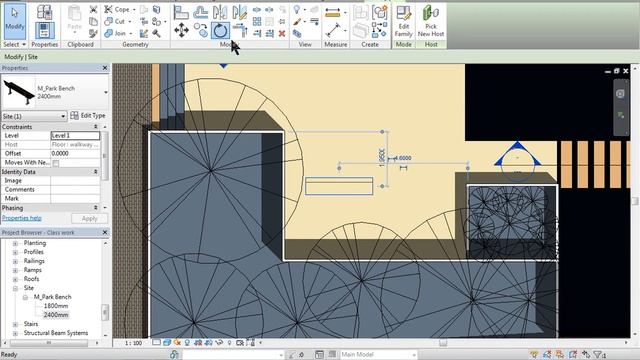Select the 1800mm bench type
The height and width of the screenshot is (360, 640).
(56, 306)
